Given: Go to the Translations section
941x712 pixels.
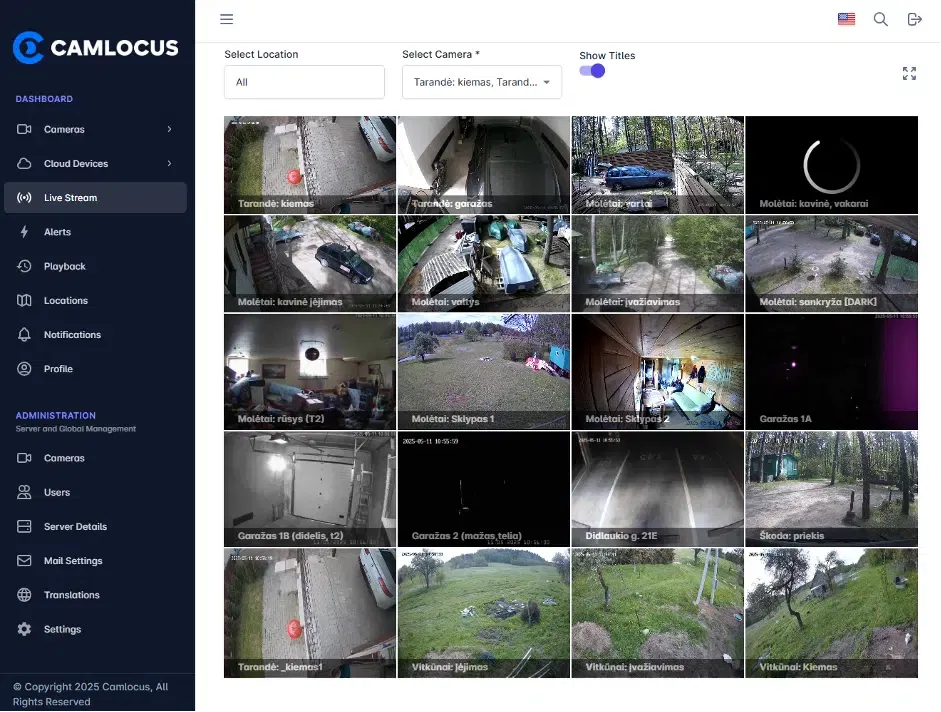Looking at the screenshot, I should coord(22,594).
